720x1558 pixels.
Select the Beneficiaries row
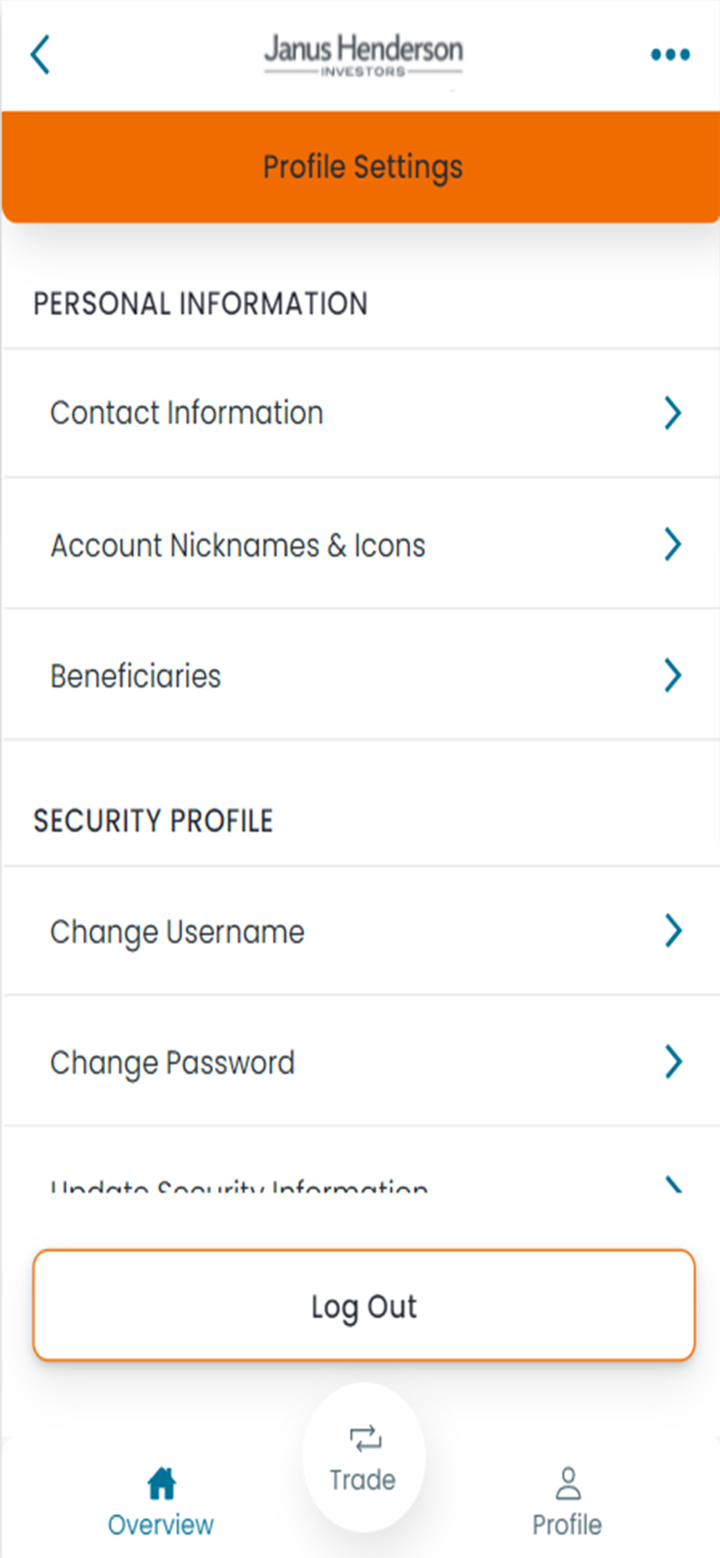136,676
